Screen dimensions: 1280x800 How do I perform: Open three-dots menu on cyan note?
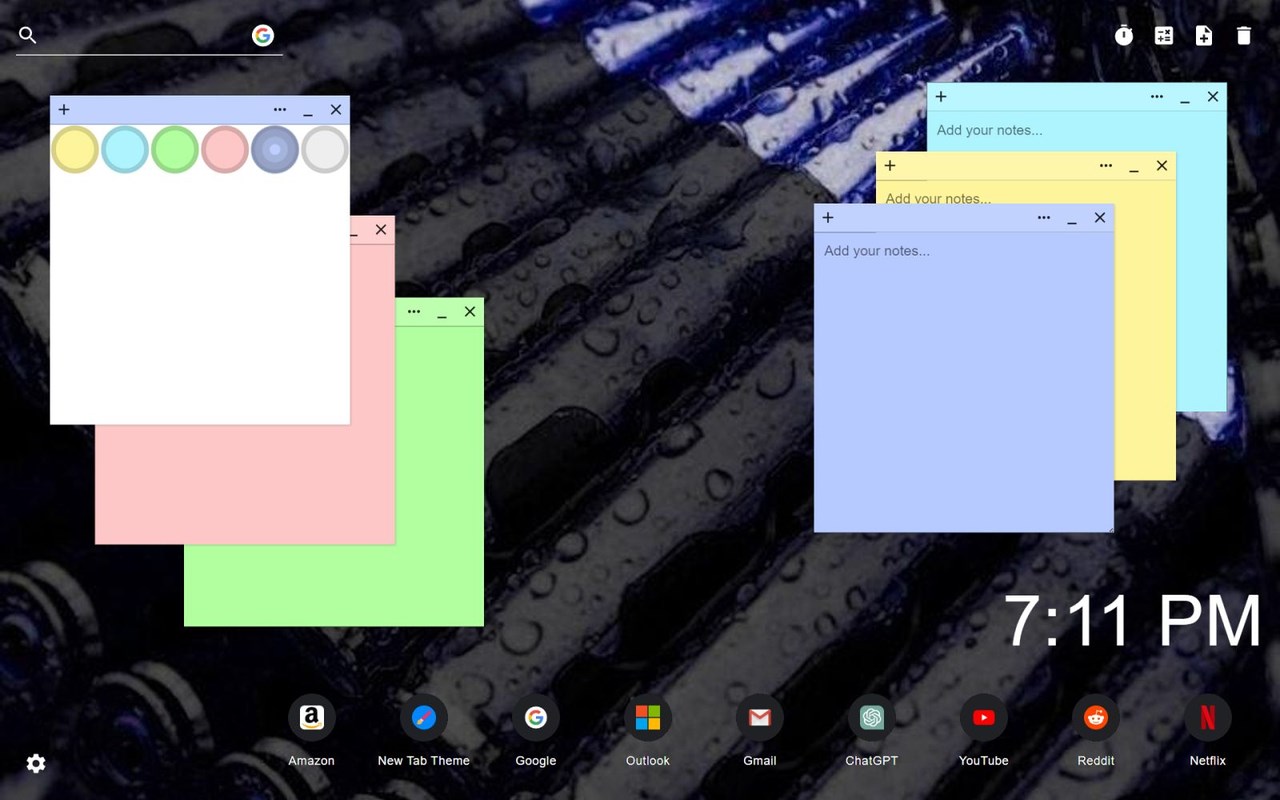pos(1157,97)
